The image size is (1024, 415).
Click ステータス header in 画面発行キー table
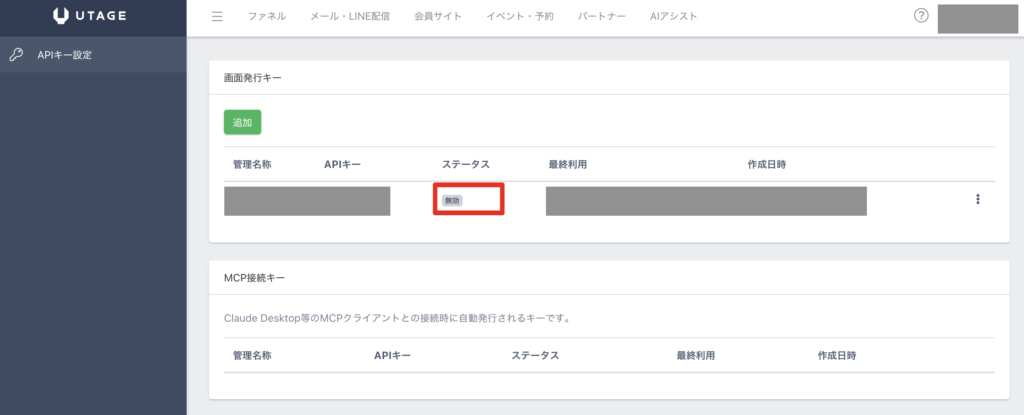point(465,163)
